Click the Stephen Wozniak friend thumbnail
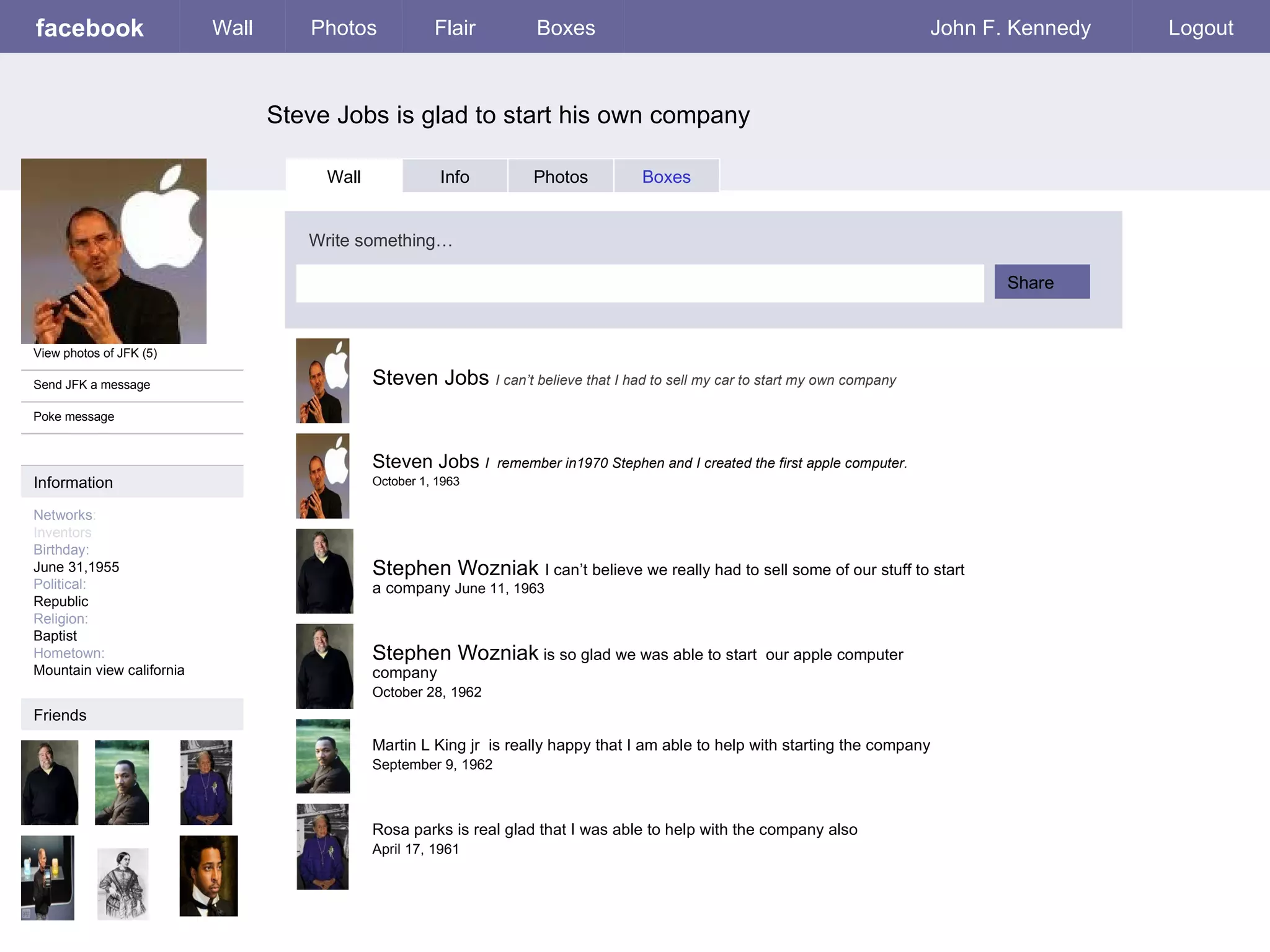 (50, 782)
